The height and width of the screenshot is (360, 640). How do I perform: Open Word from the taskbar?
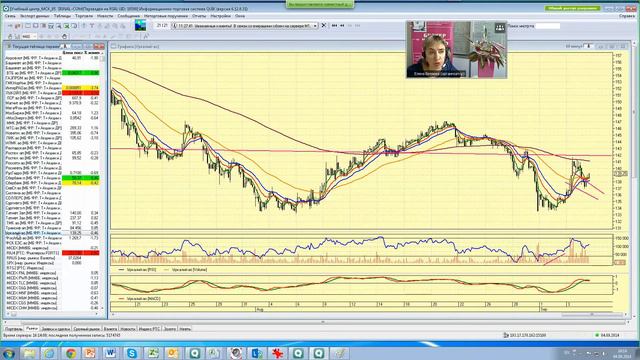click(111, 353)
